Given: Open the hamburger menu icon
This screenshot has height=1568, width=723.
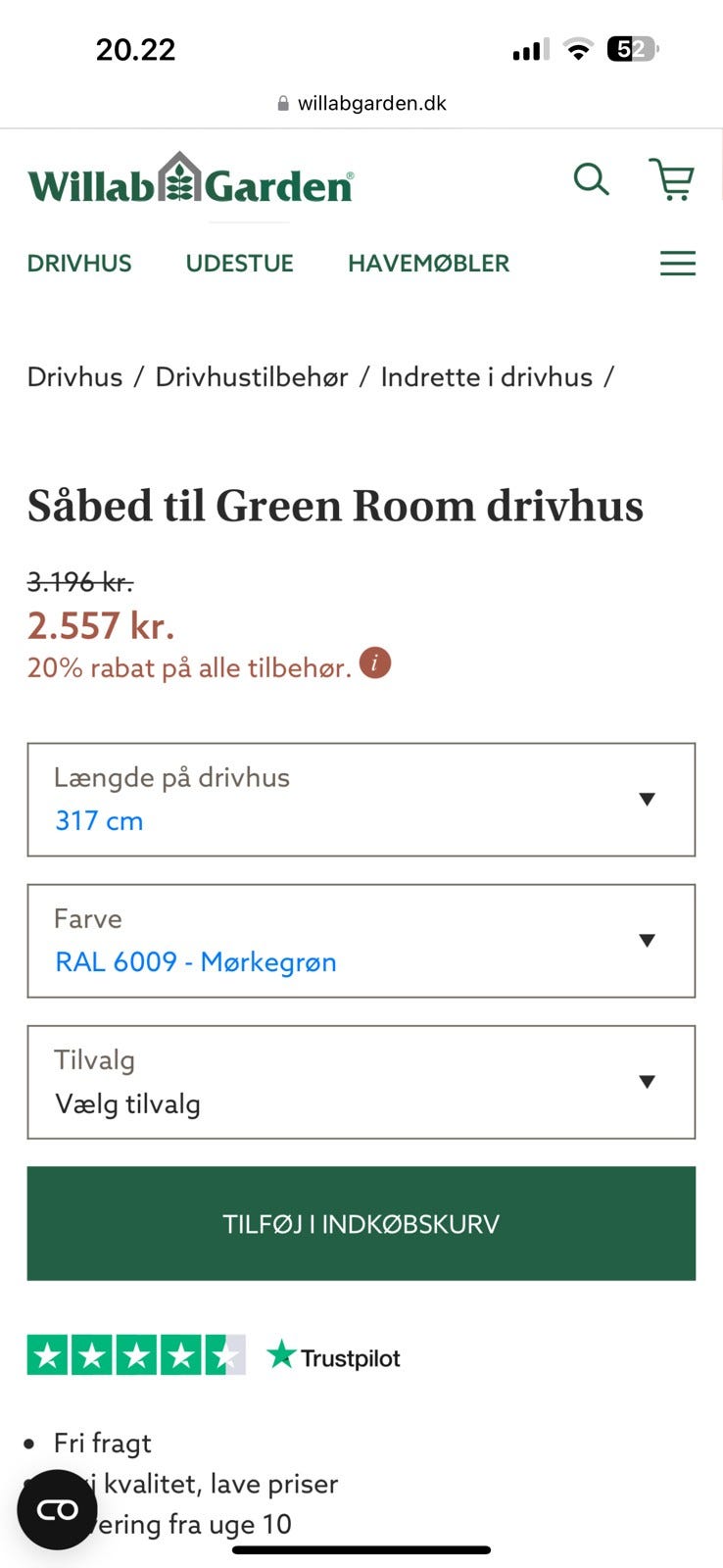Looking at the screenshot, I should tap(677, 263).
